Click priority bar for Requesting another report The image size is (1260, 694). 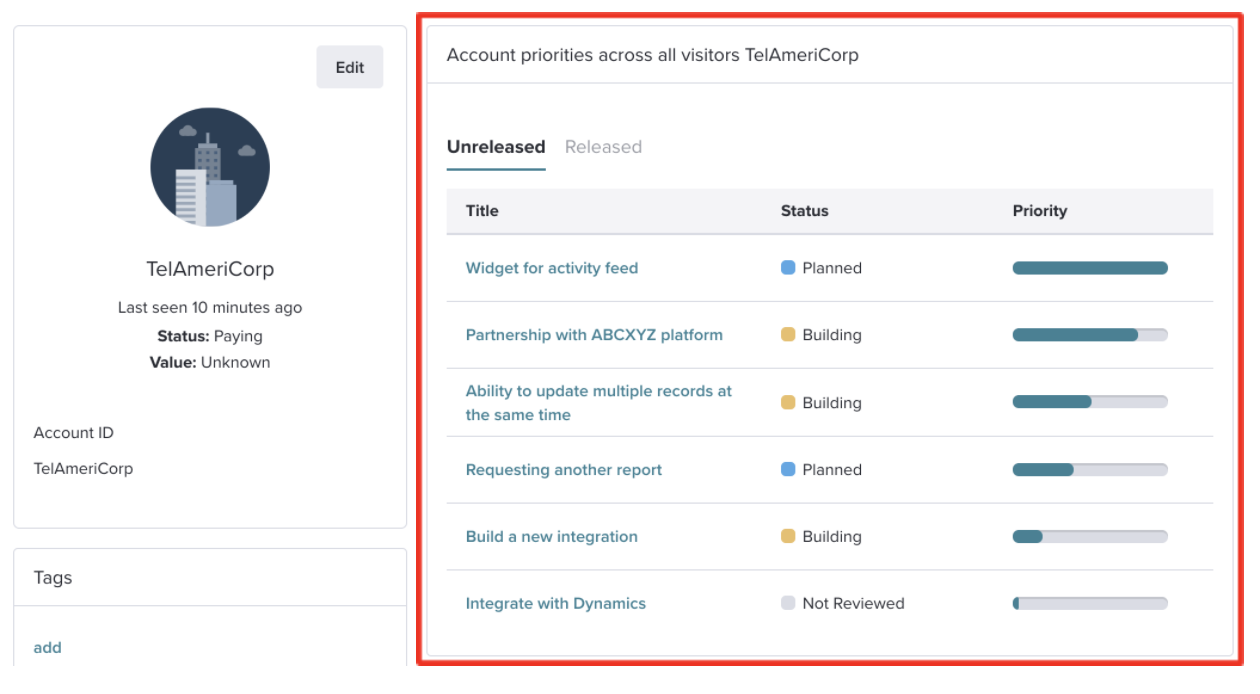click(1090, 470)
